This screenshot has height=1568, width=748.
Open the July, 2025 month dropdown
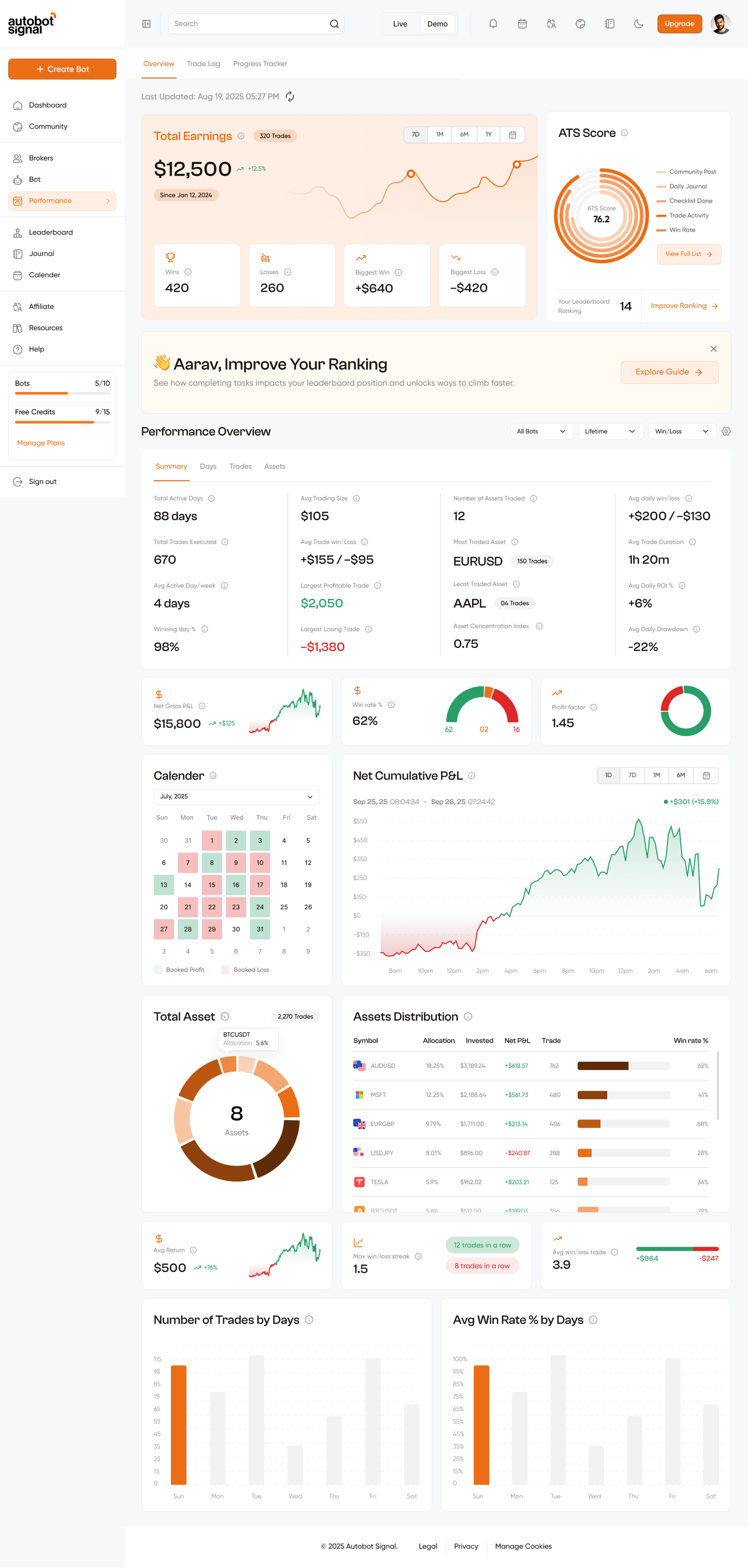pyautogui.click(x=236, y=796)
